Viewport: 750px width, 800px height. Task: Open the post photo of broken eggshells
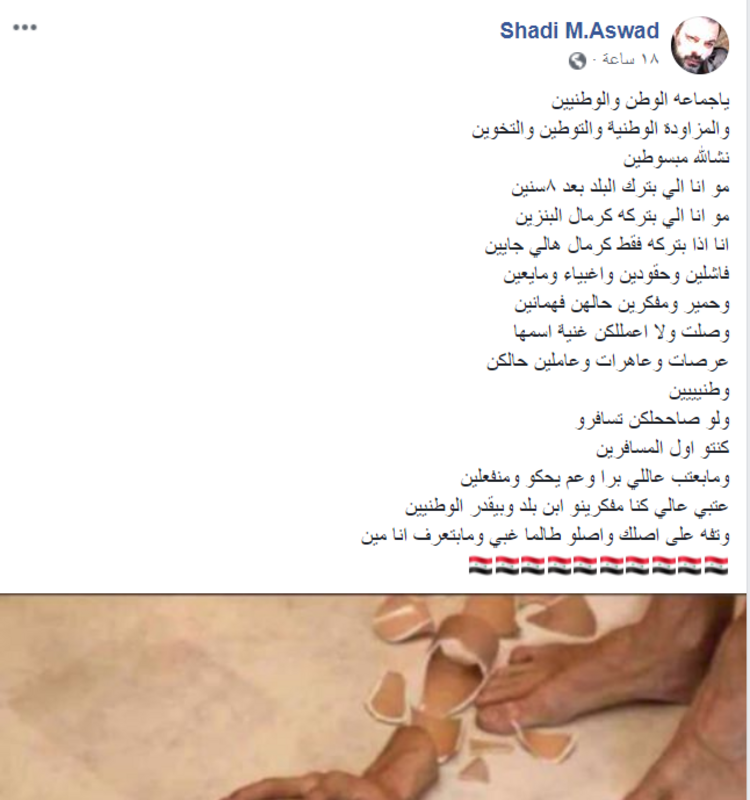point(373,696)
